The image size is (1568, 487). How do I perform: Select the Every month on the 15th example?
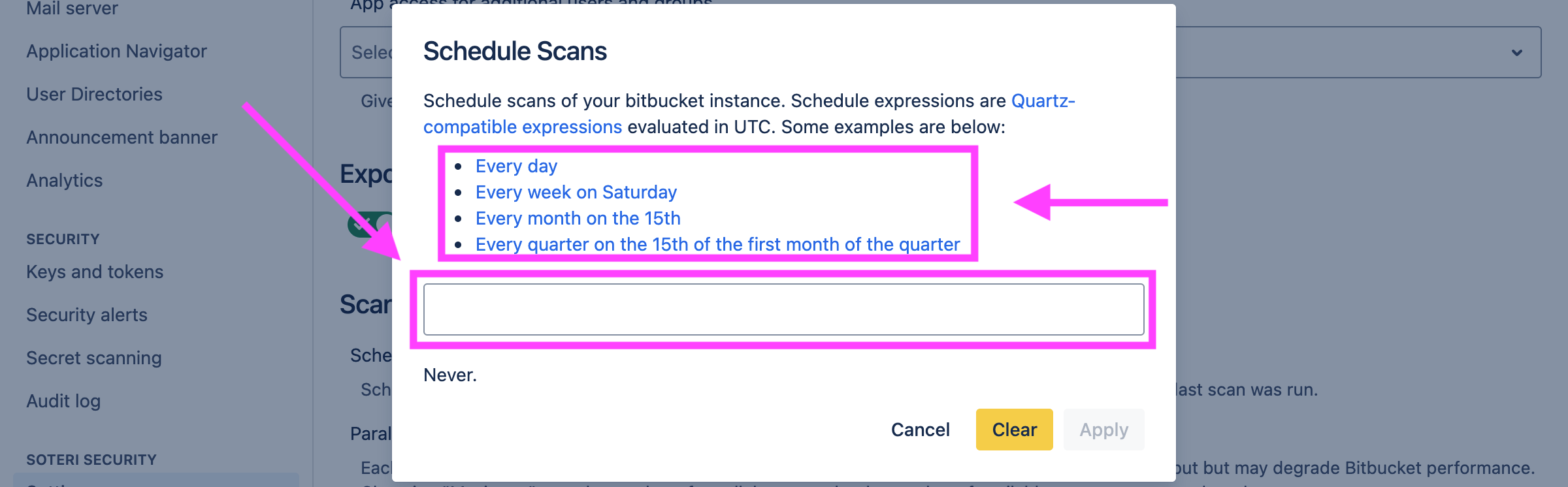(x=578, y=218)
